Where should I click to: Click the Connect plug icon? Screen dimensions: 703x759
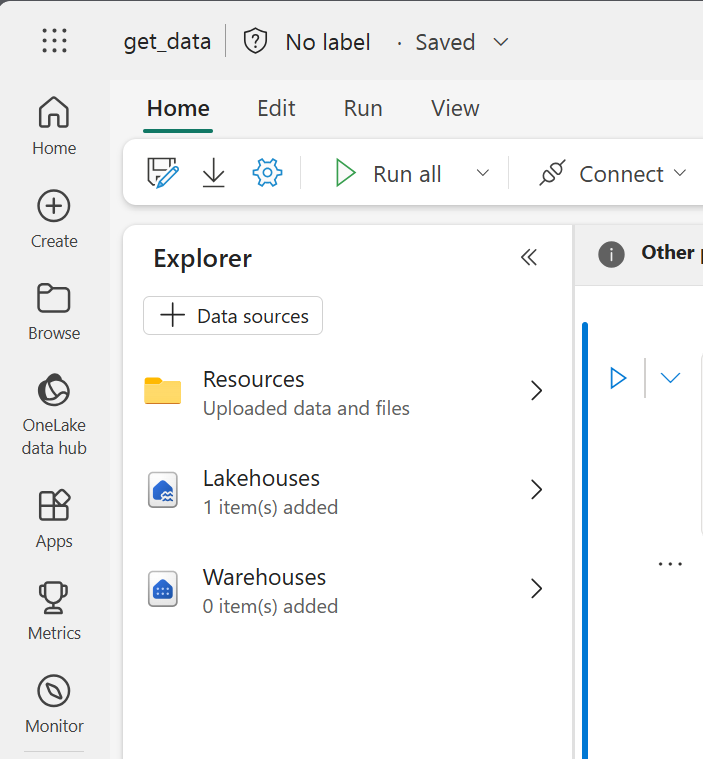pos(552,173)
